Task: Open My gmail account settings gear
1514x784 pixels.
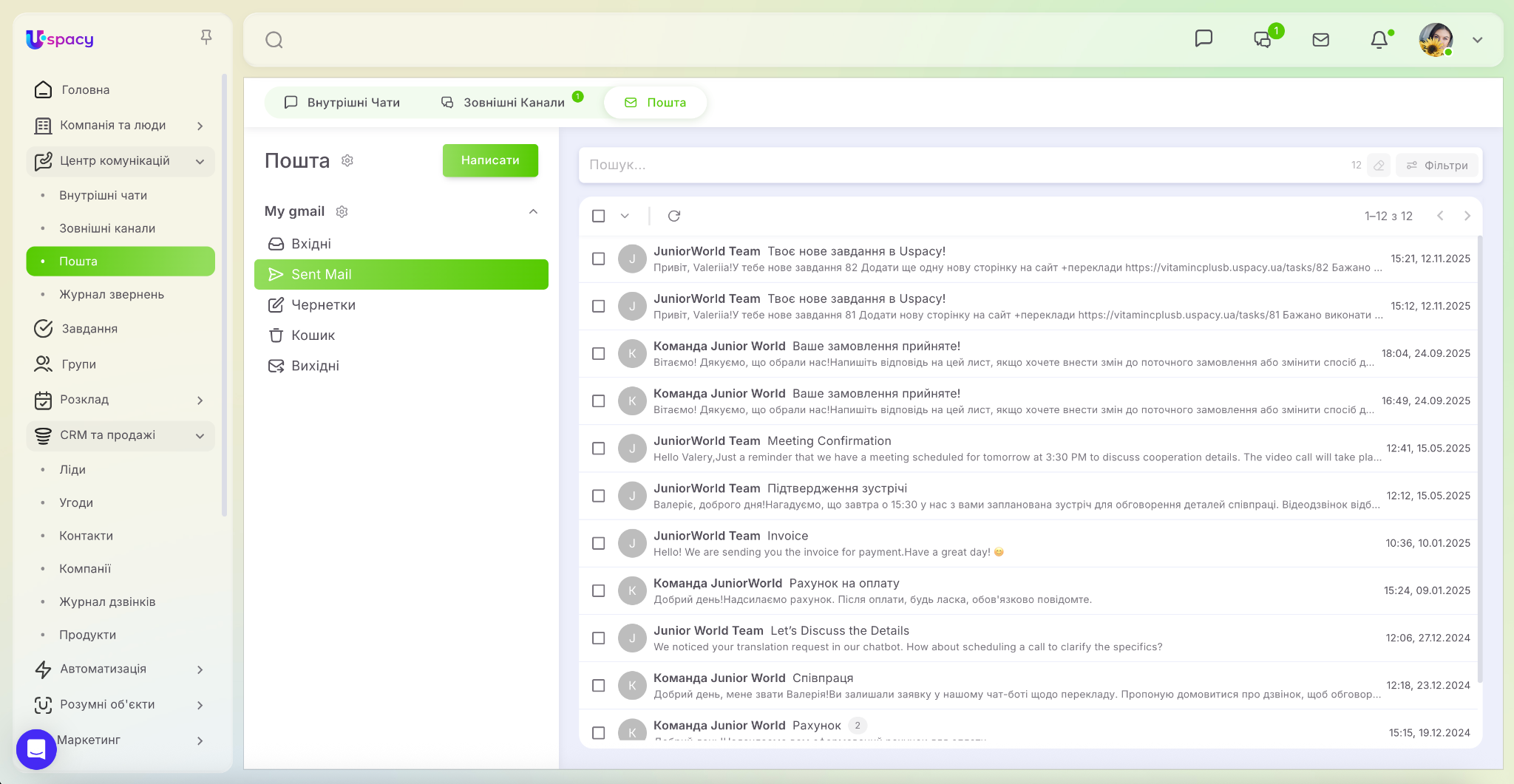Action: click(342, 211)
